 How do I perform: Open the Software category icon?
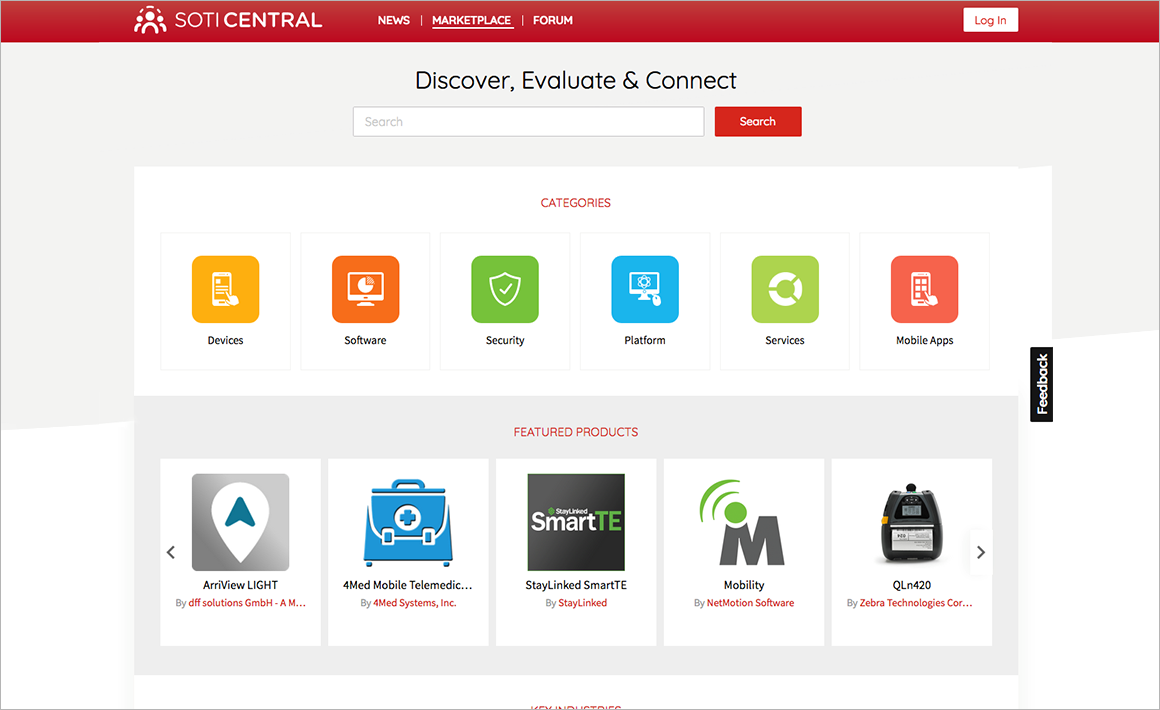tap(365, 289)
